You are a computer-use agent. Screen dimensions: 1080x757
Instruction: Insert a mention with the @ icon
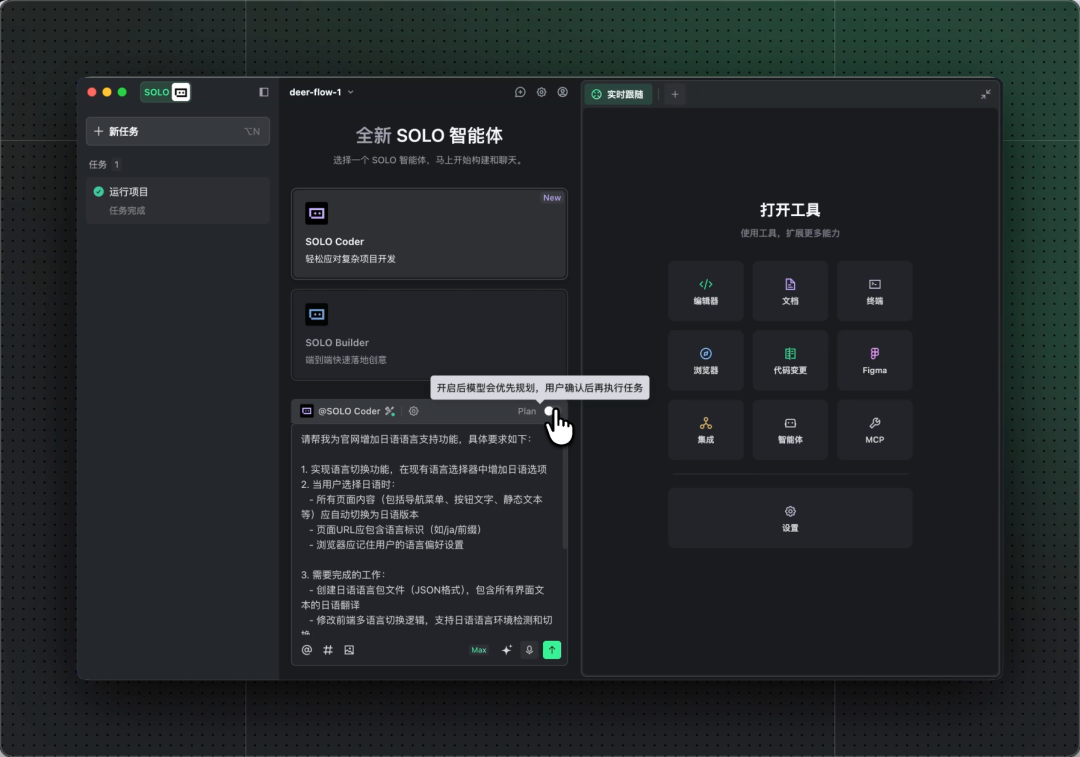307,650
